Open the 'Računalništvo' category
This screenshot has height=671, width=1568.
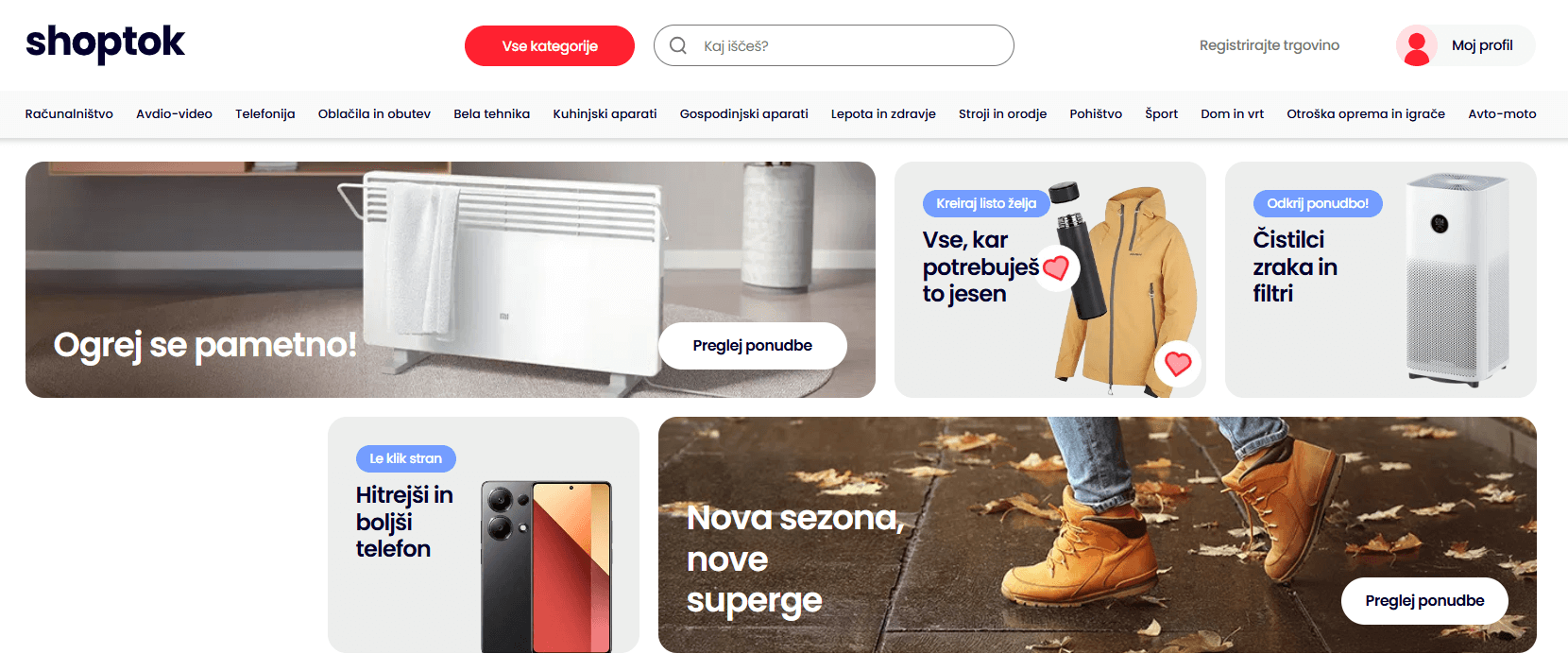pos(69,114)
